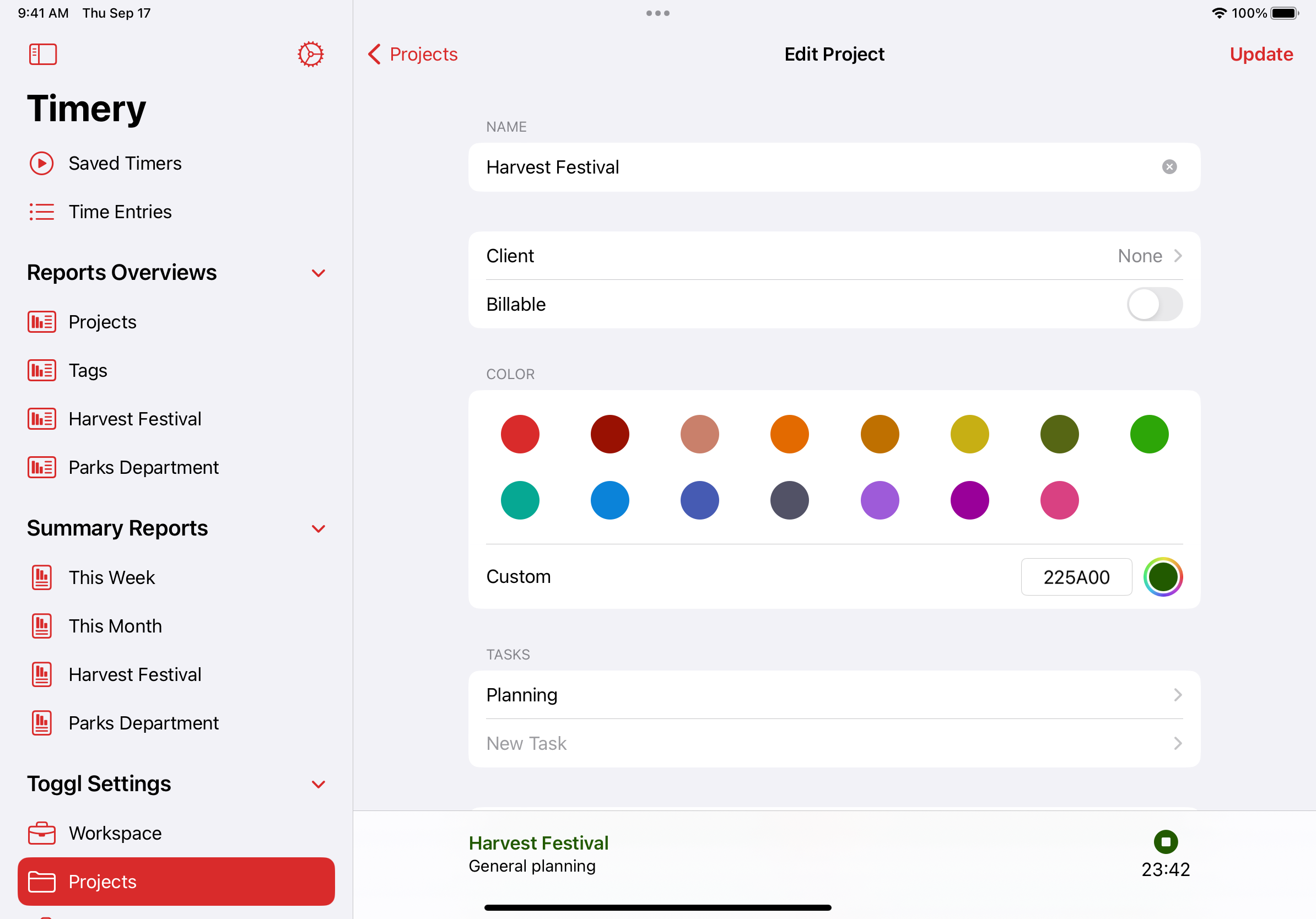Collapse the Toggl Settings section
This screenshot has width=1316, height=919.
(319, 785)
